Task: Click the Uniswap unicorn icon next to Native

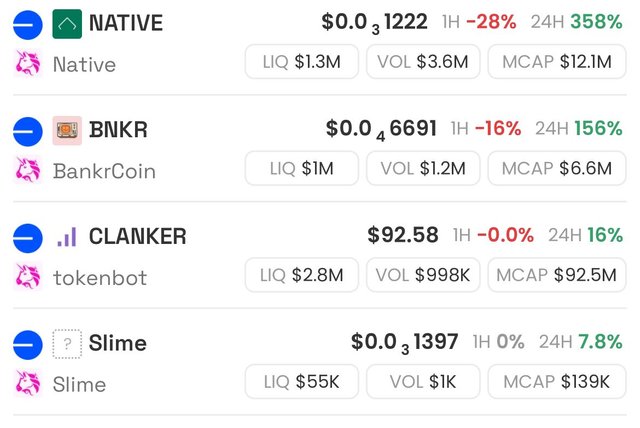Action: [27, 63]
